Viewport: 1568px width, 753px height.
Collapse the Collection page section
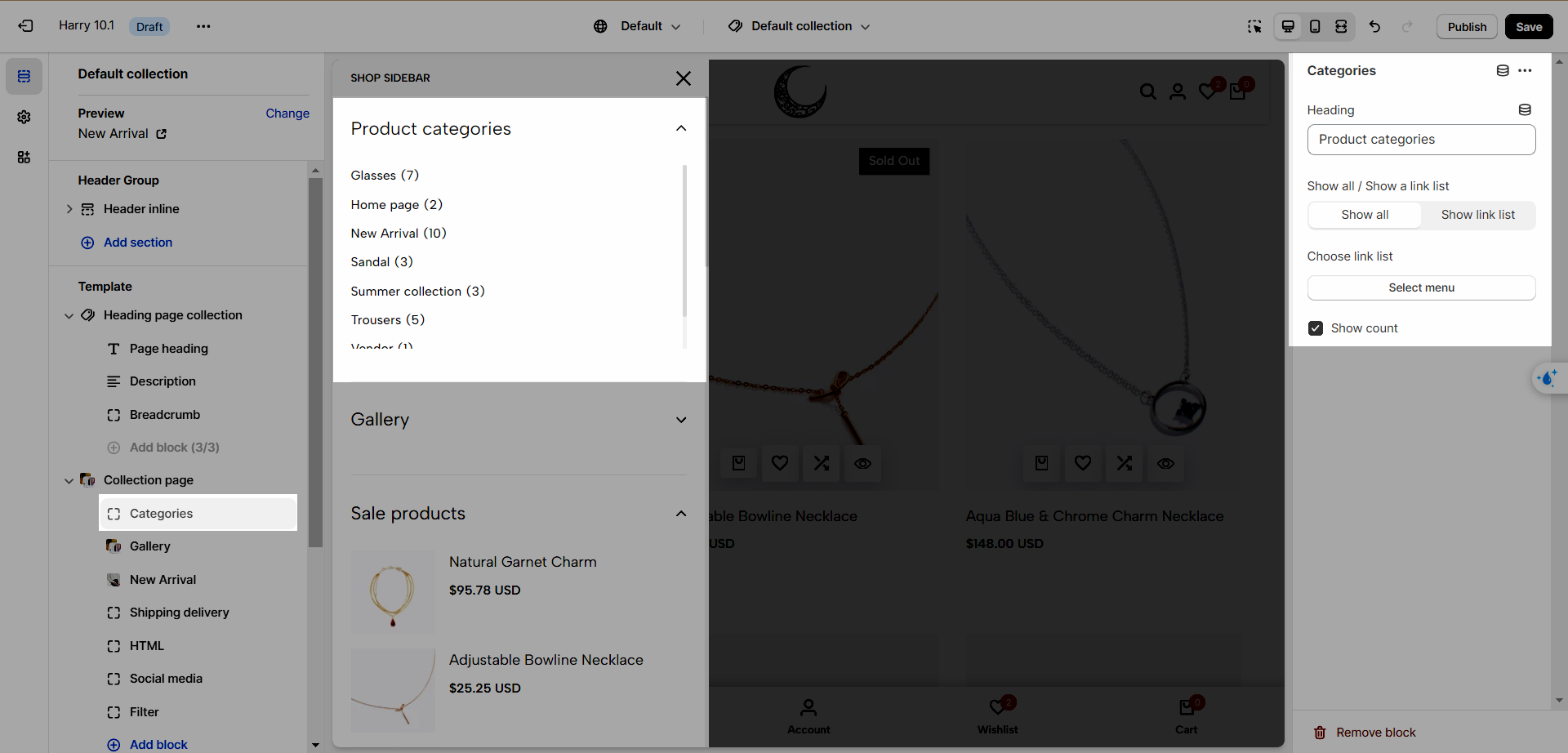click(69, 480)
